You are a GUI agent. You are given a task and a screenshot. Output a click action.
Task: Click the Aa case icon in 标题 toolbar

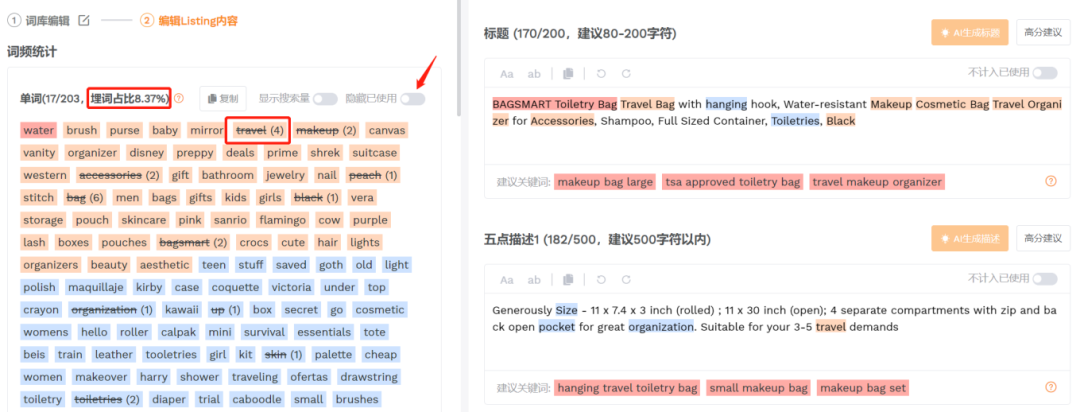(507, 74)
